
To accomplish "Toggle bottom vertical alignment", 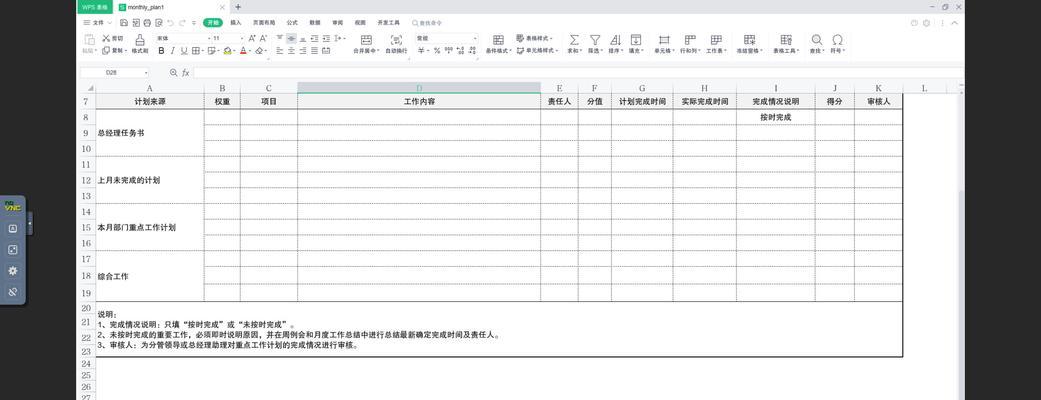I will pyautogui.click(x=303, y=39).
